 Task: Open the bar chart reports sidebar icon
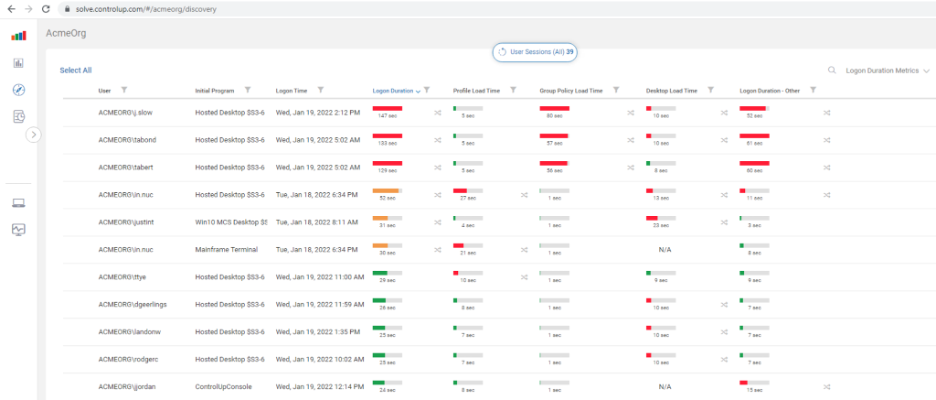[x=19, y=63]
